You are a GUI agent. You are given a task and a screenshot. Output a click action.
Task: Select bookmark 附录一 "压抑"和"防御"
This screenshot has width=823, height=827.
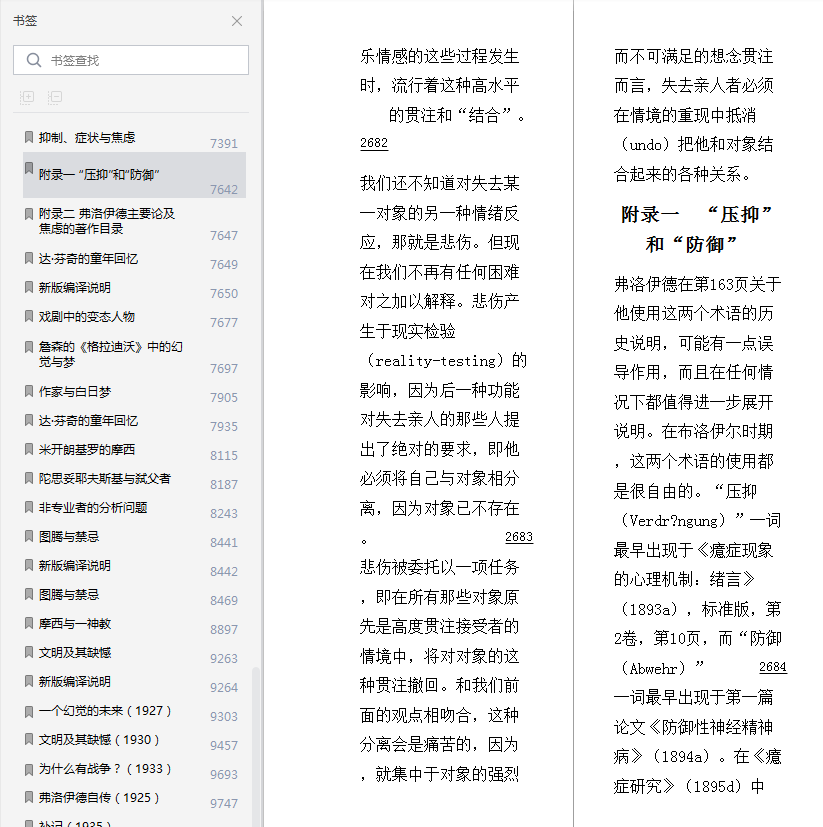pyautogui.click(x=134, y=175)
